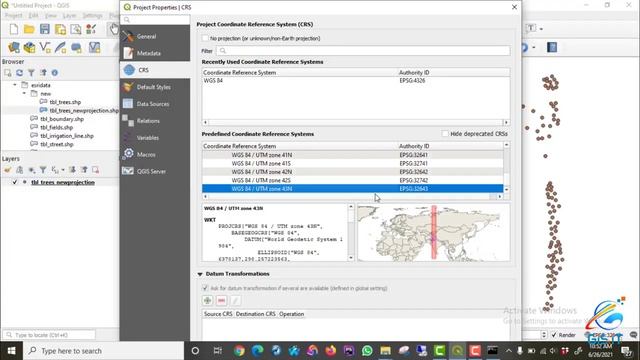The width and height of the screenshot is (640, 360).
Task: Click Add Selected Layers icon in Browser
Action: coord(8,73)
